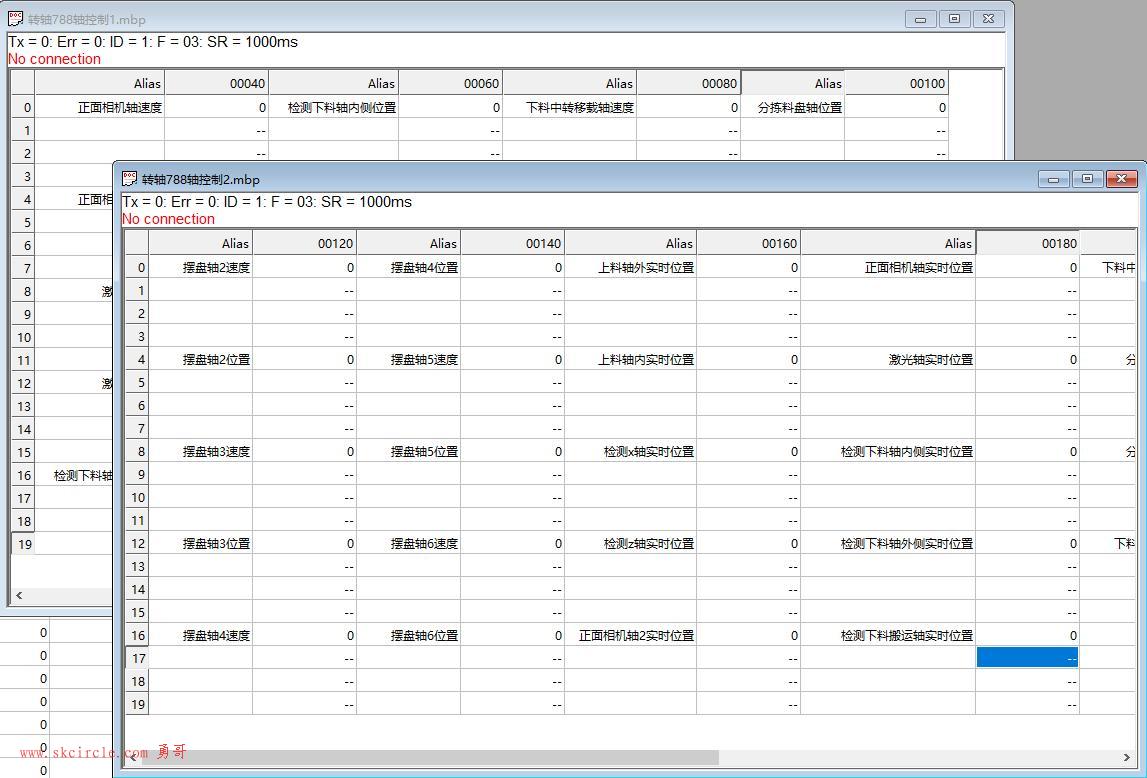
Task: Select the 00120 column header
Action: pyautogui.click(x=304, y=243)
